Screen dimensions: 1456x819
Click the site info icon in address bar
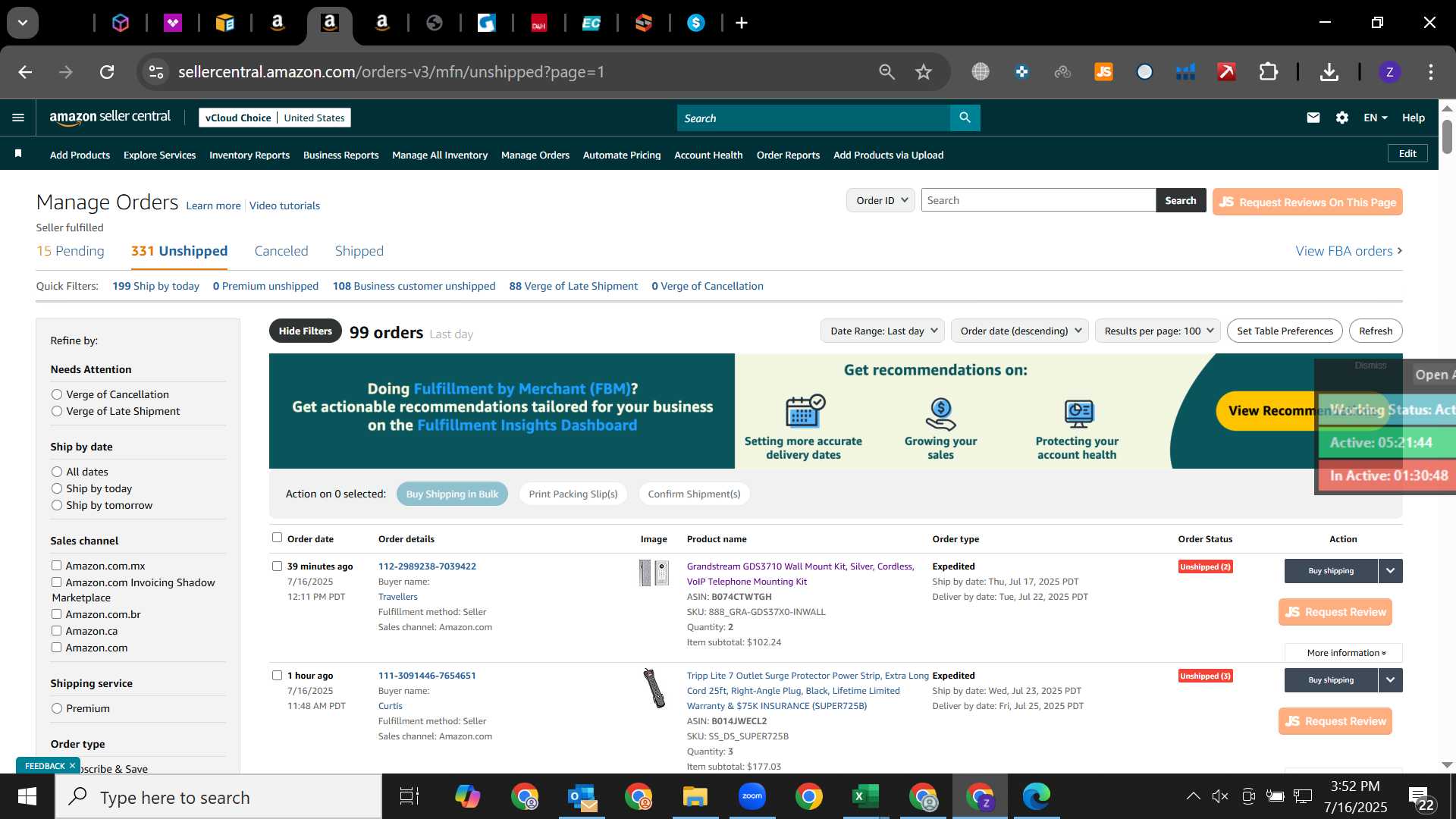point(155,72)
